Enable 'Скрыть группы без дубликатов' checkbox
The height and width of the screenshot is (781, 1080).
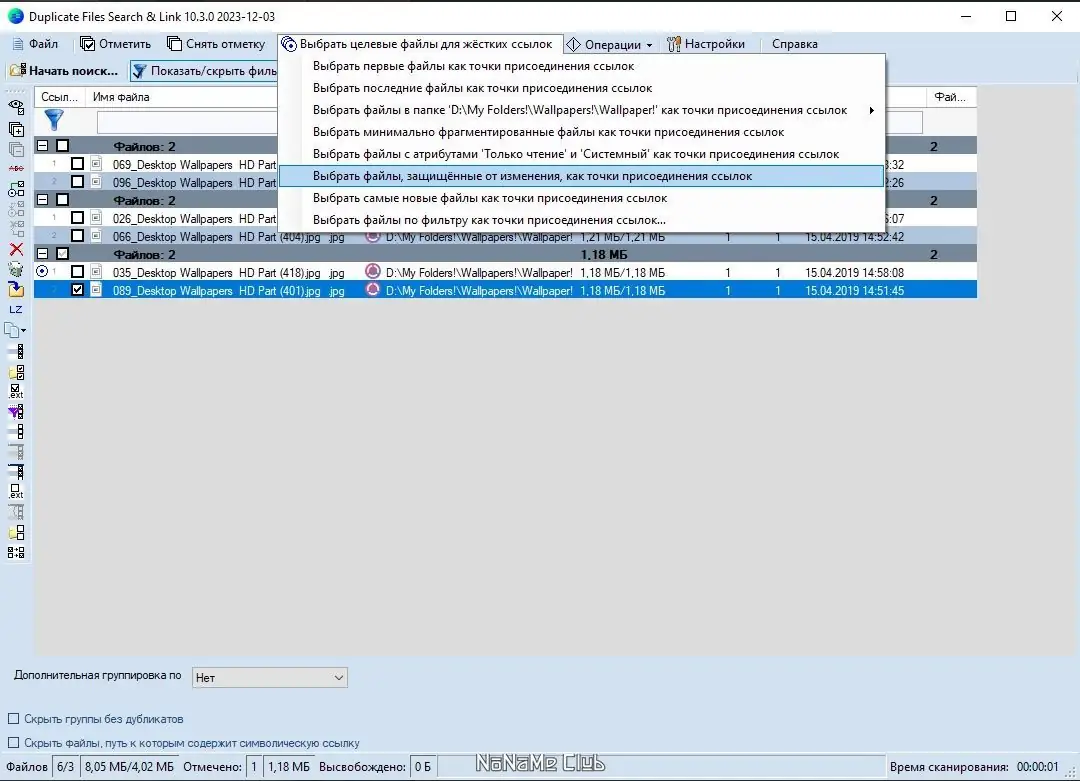pos(13,718)
